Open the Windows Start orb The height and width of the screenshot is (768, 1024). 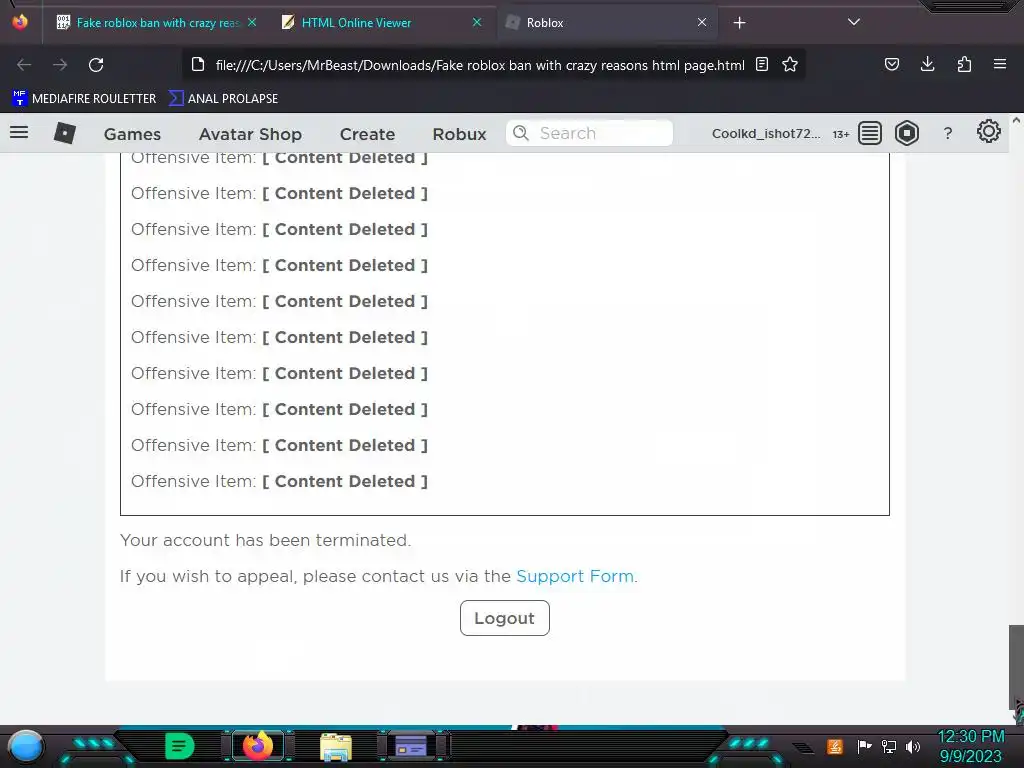(25, 746)
